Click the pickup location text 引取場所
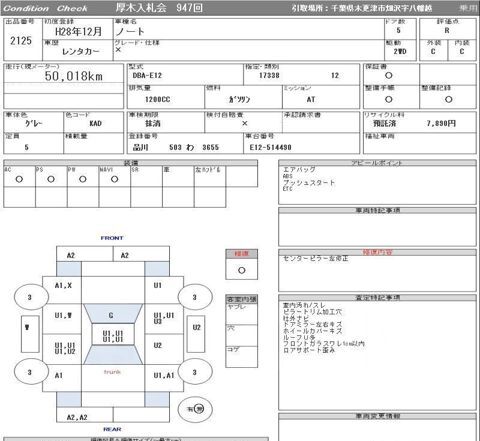480x441 pixels. pos(362,8)
